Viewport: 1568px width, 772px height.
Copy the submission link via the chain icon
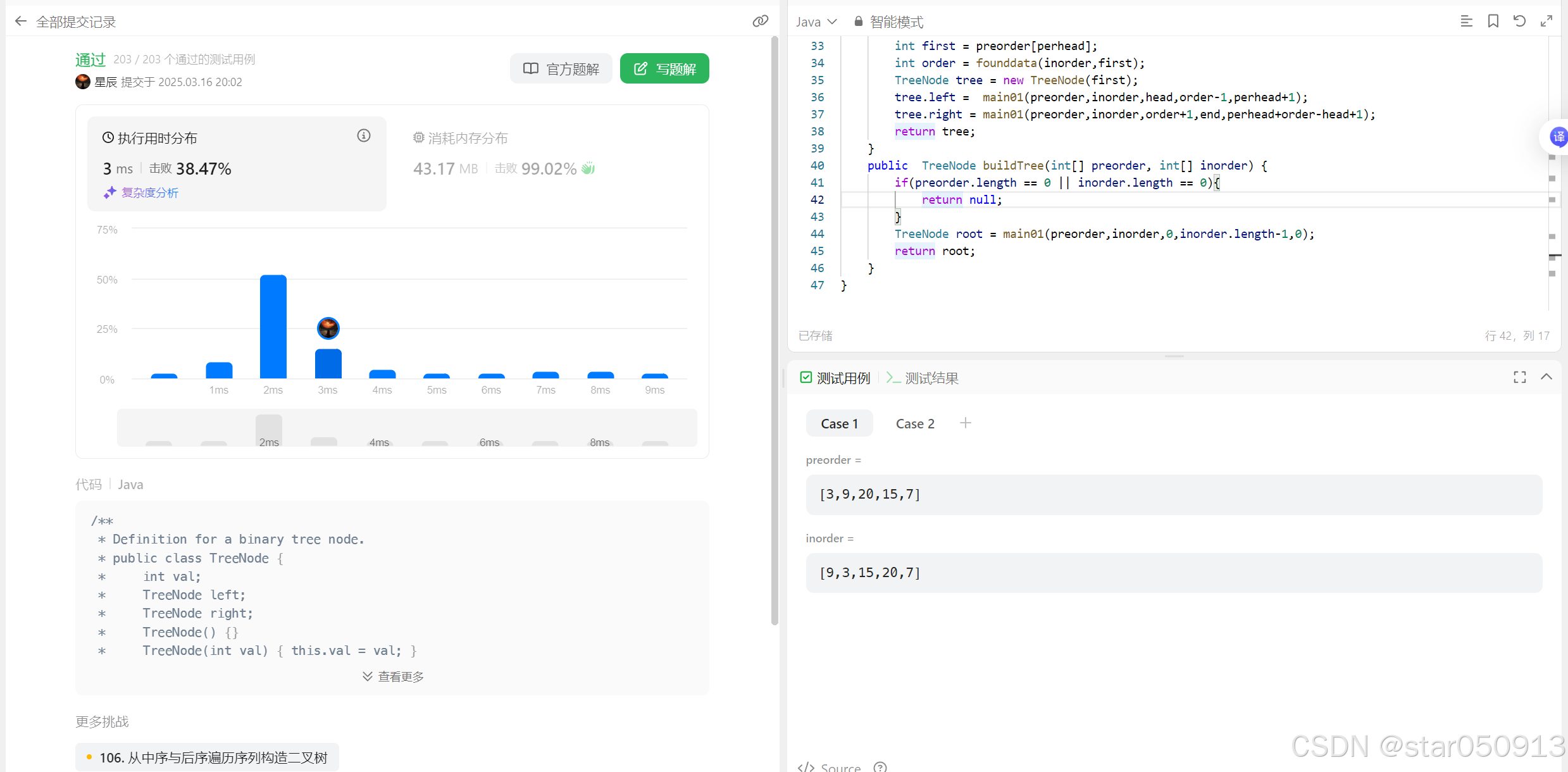pos(760,22)
